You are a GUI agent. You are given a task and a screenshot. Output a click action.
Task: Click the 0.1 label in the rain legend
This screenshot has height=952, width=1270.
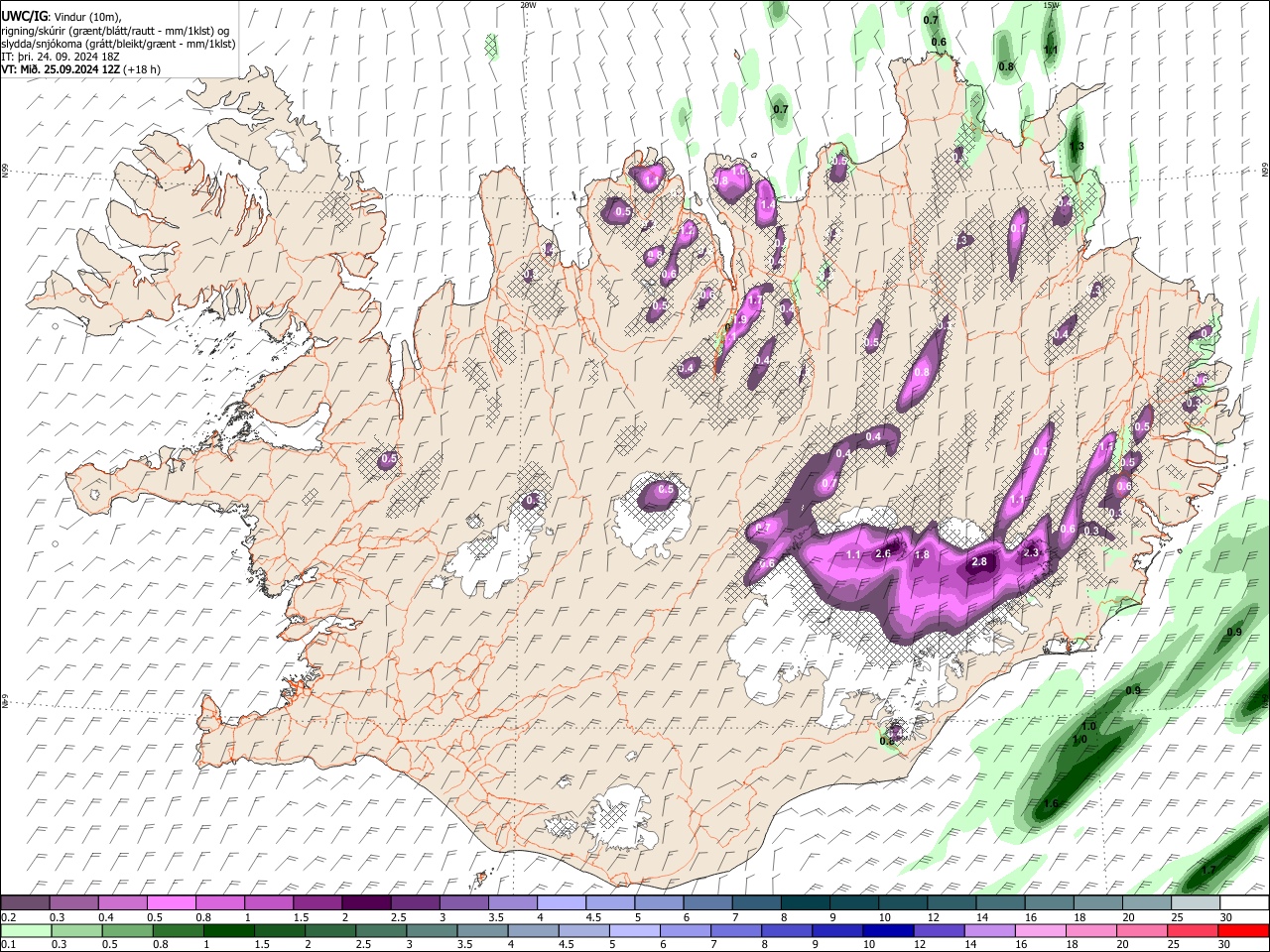point(8,944)
